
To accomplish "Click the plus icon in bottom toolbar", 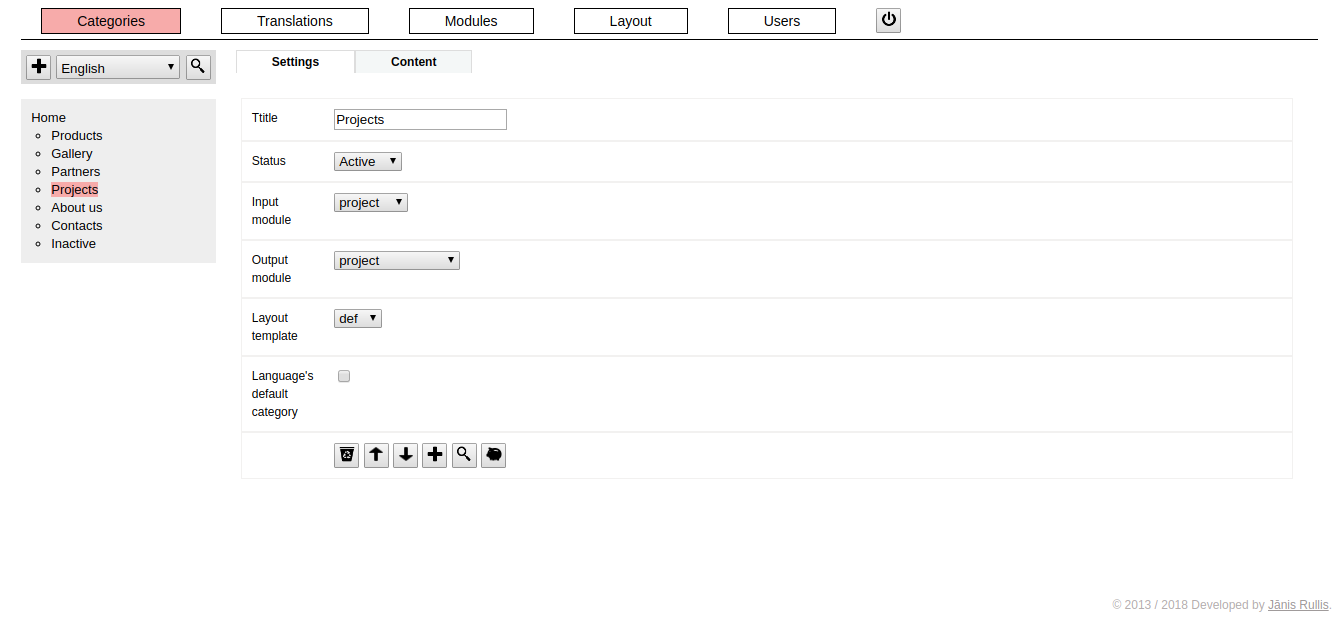I will (x=435, y=456).
